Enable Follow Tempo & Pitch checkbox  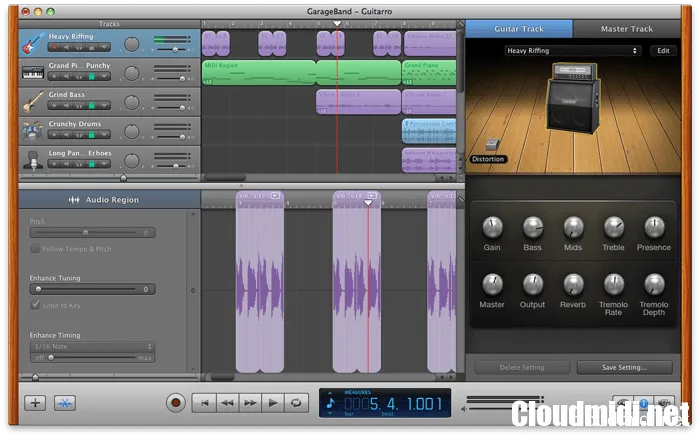point(35,248)
